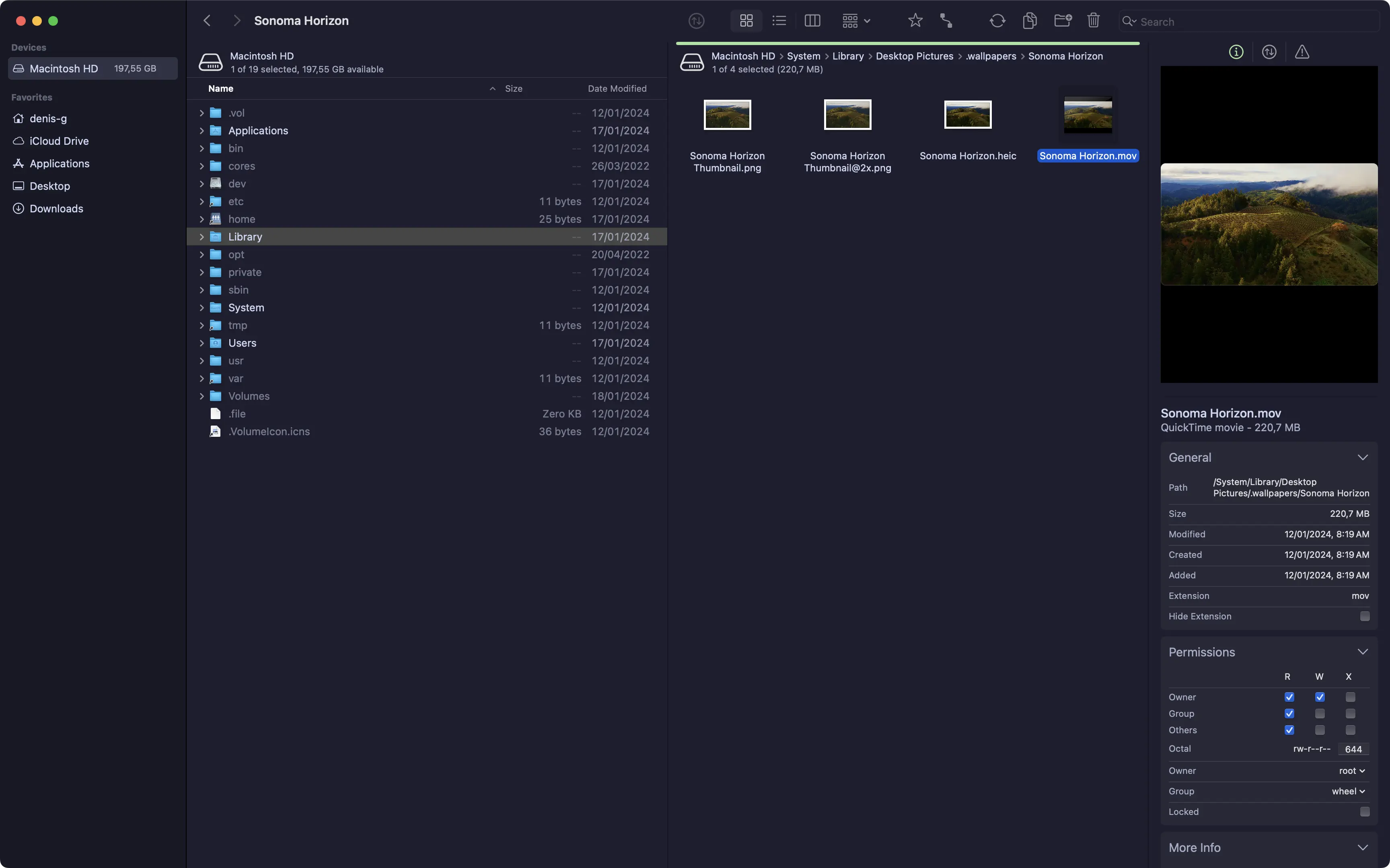Toggle the Hide Extension checkbox
This screenshot has width=1390, height=868.
(x=1364, y=616)
